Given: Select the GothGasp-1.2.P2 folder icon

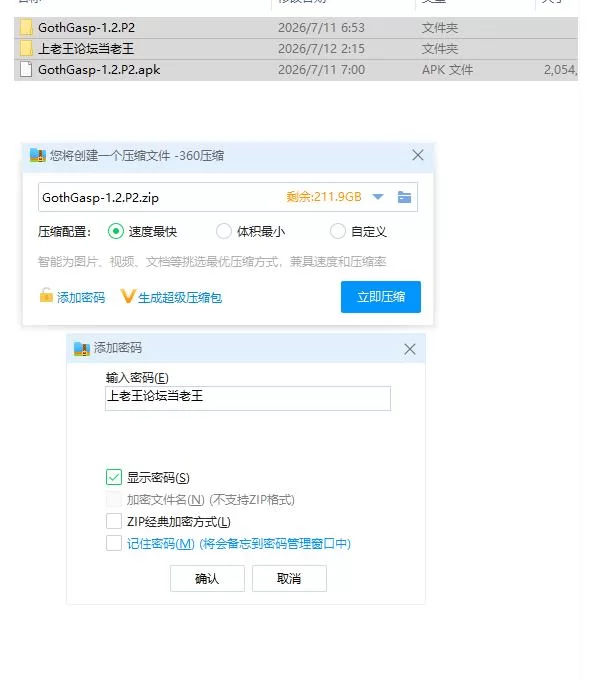Looking at the screenshot, I should click(x=26, y=27).
